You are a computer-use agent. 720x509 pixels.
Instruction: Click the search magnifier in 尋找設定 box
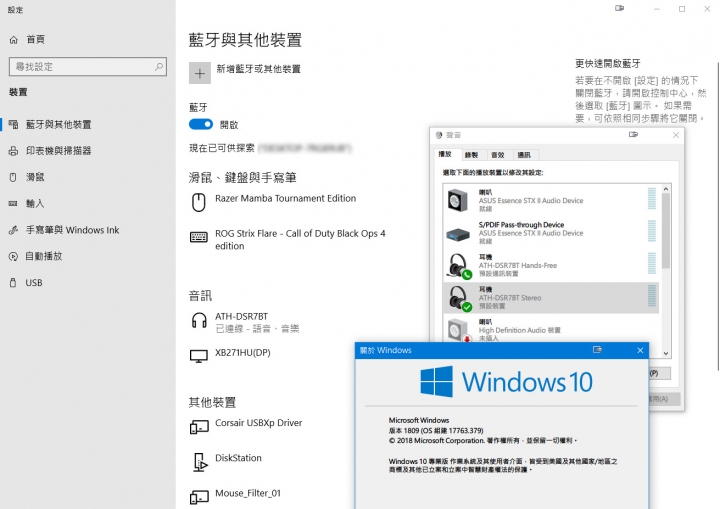click(159, 67)
